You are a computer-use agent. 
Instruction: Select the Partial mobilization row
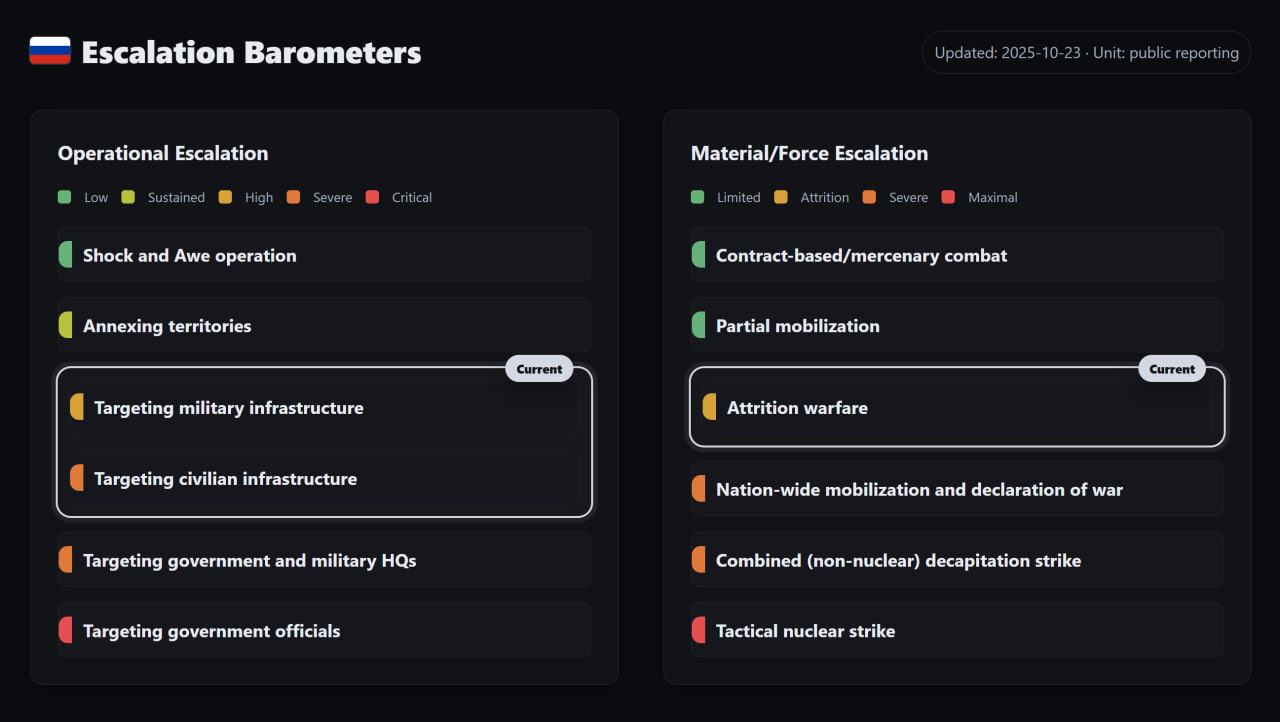click(x=957, y=326)
